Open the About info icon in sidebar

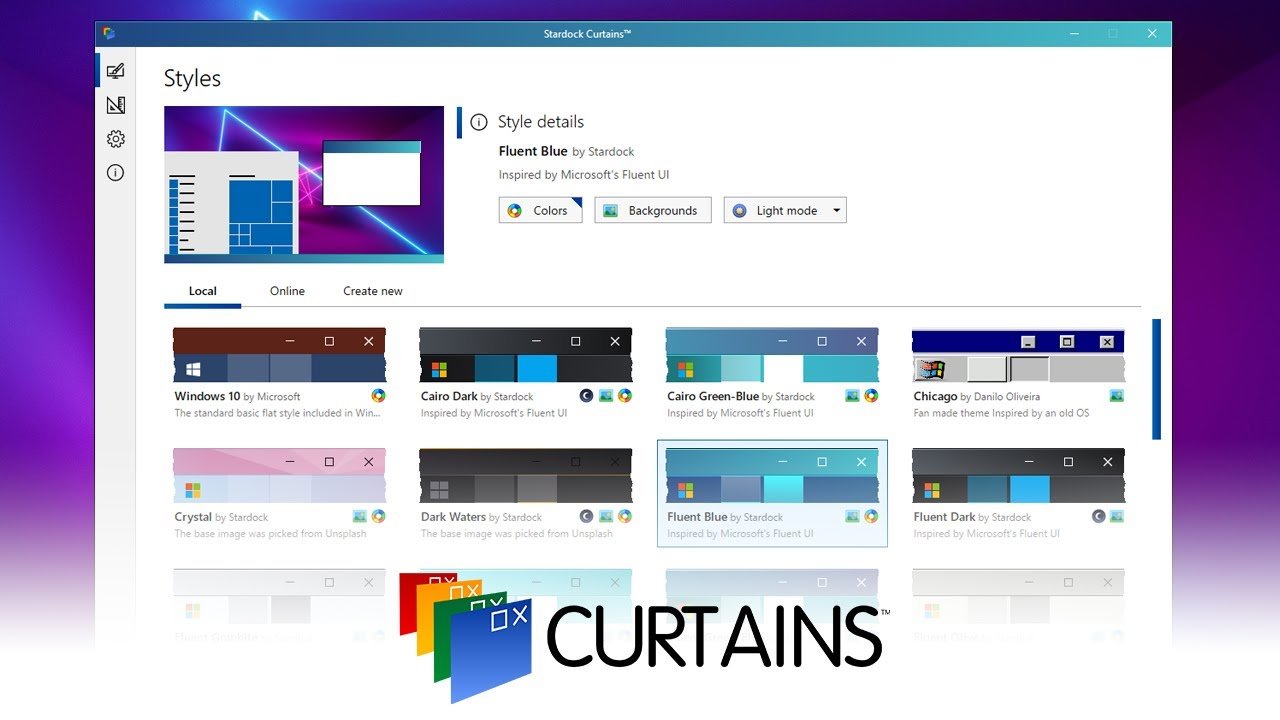click(x=115, y=173)
